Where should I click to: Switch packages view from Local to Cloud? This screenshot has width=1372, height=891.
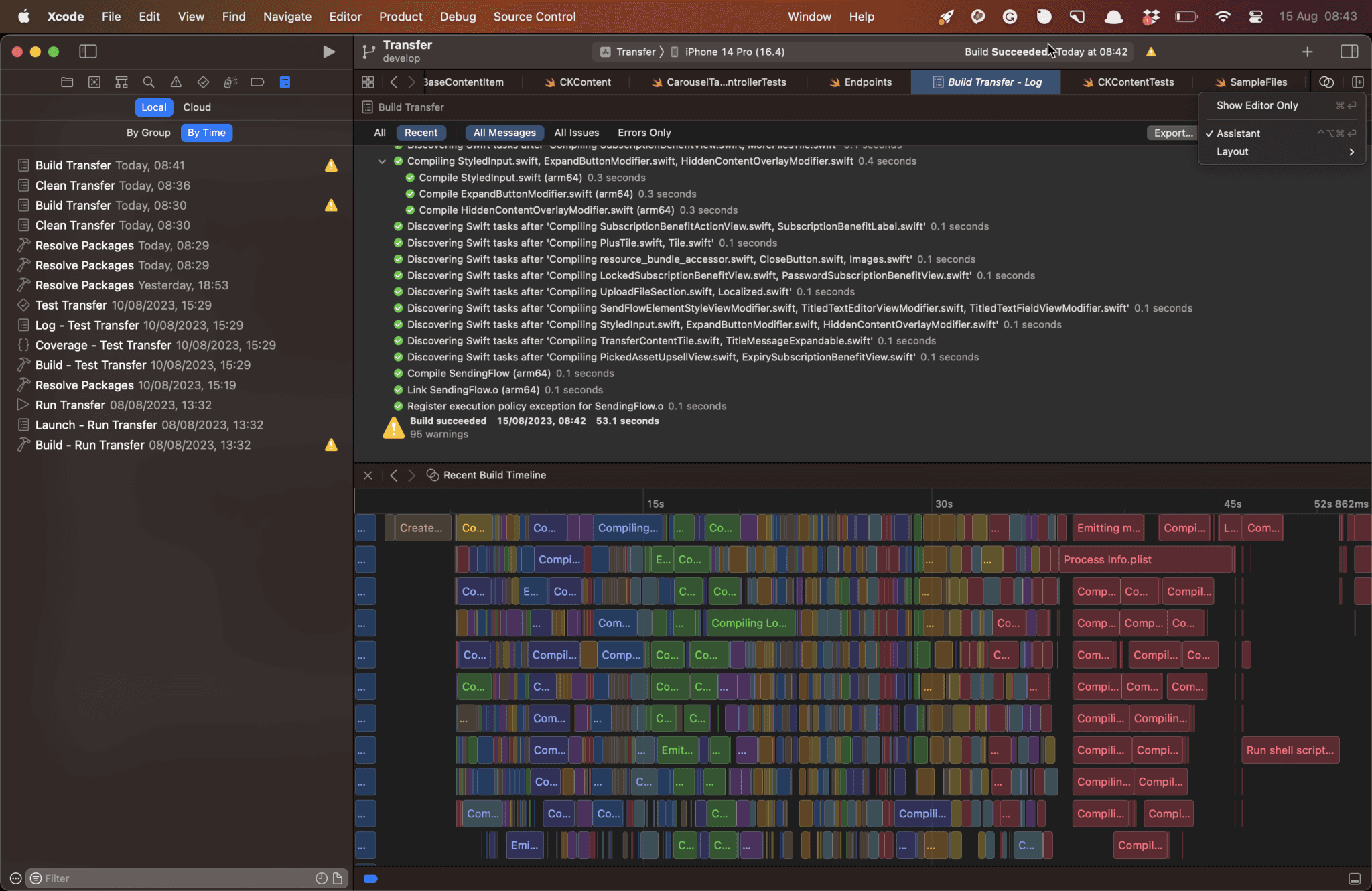[x=196, y=107]
